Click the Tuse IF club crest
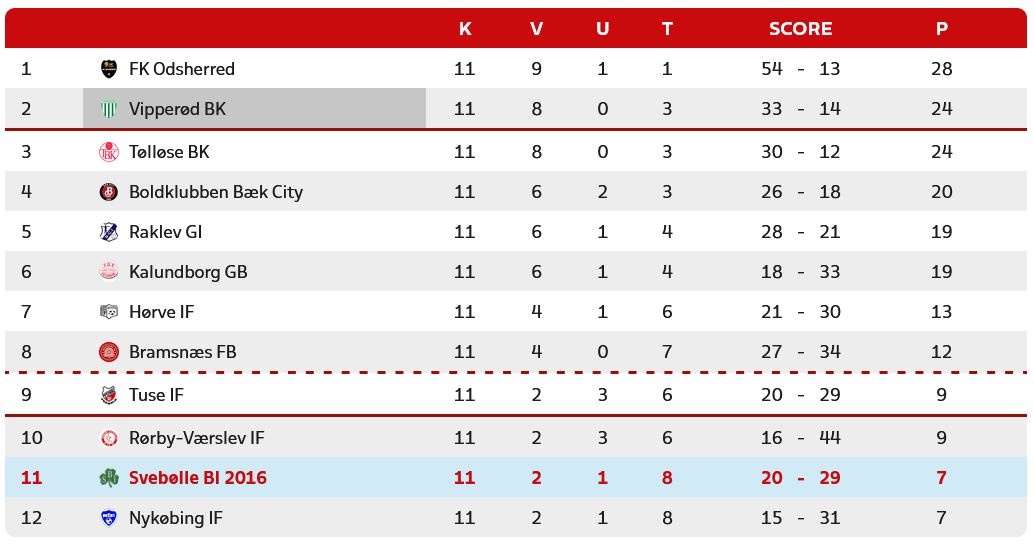The width and height of the screenshot is (1034, 545). (109, 395)
